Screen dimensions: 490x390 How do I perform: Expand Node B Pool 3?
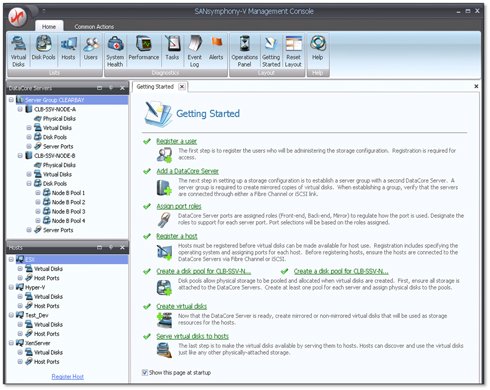38,211
